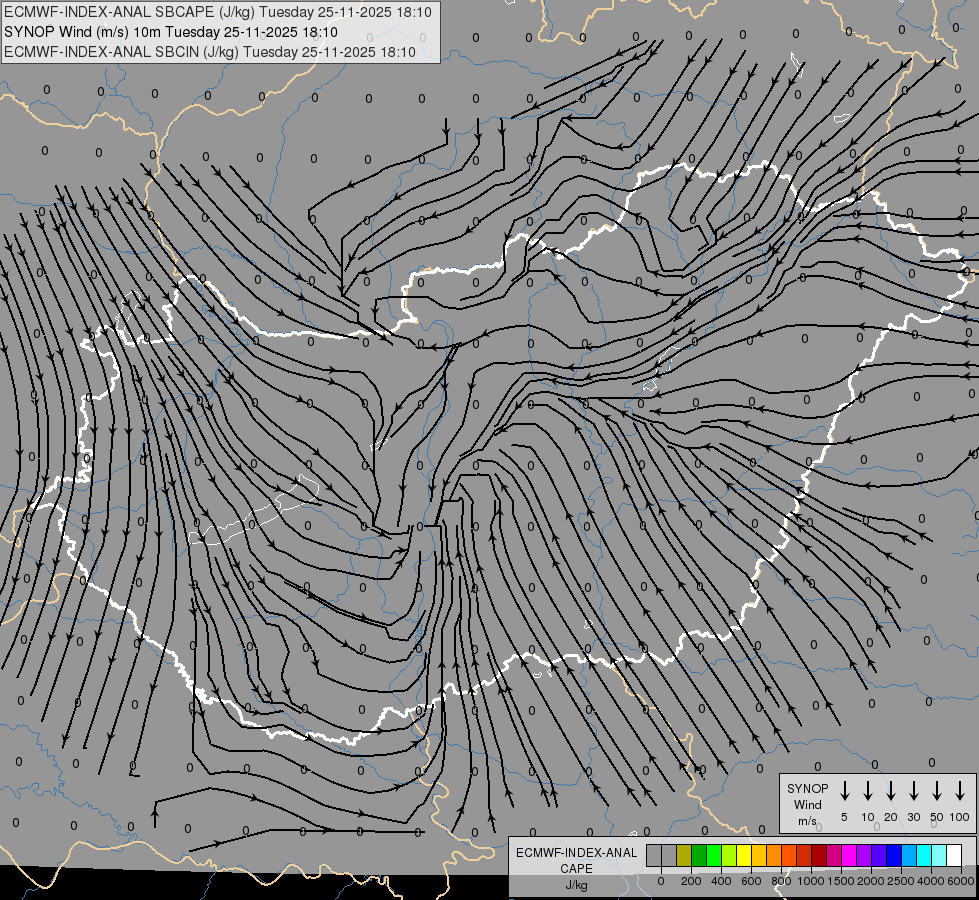Click the 50 m/s wind arrow symbol
Image resolution: width=979 pixels, height=900 pixels.
coord(937,791)
